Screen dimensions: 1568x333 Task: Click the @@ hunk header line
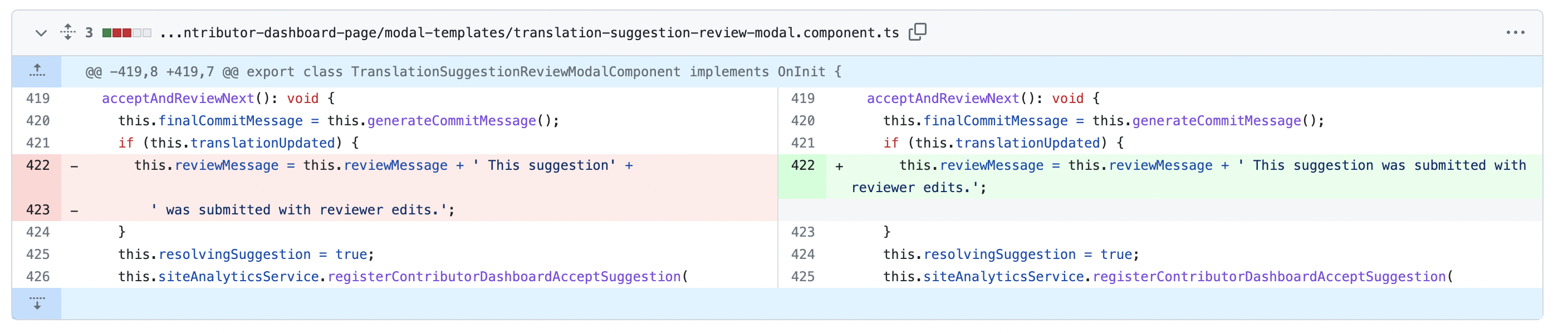pos(463,71)
